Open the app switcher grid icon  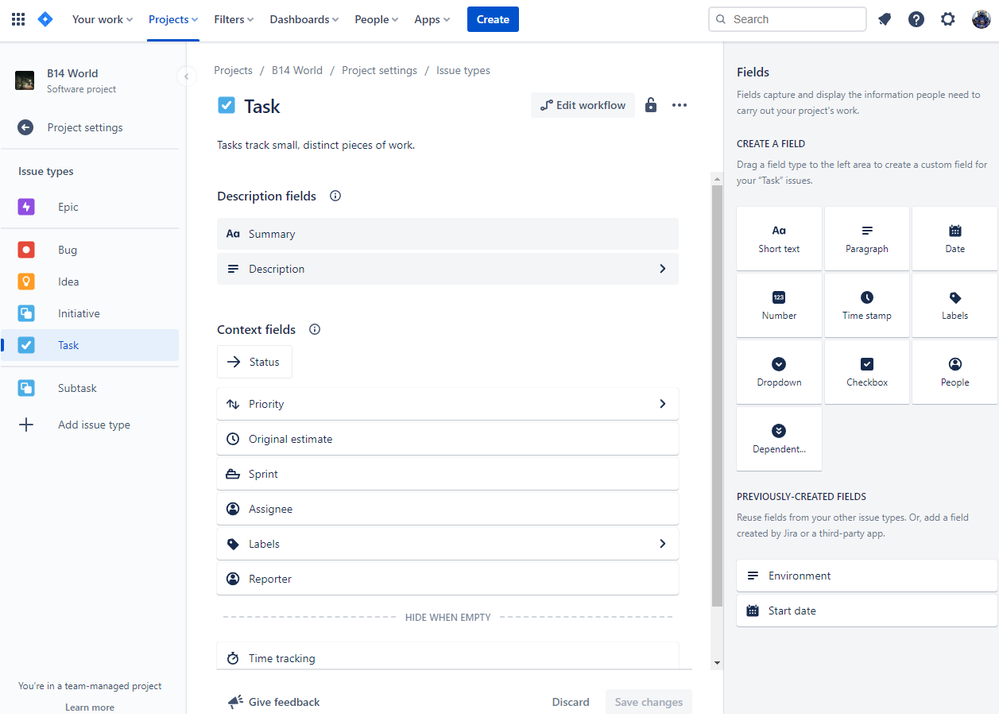pyautogui.click(x=18, y=19)
